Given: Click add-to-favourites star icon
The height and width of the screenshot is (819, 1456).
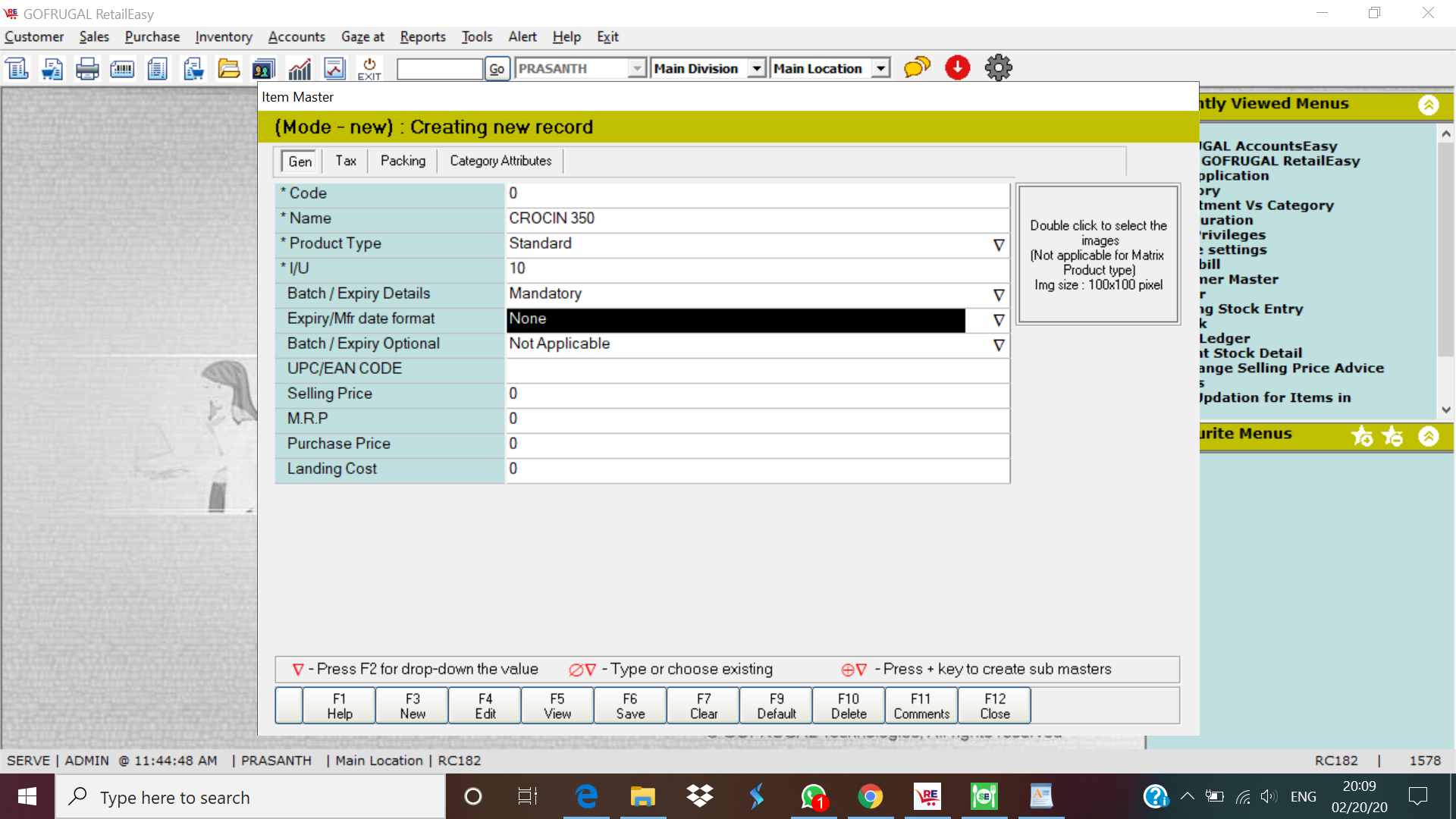Looking at the screenshot, I should 1361,436.
